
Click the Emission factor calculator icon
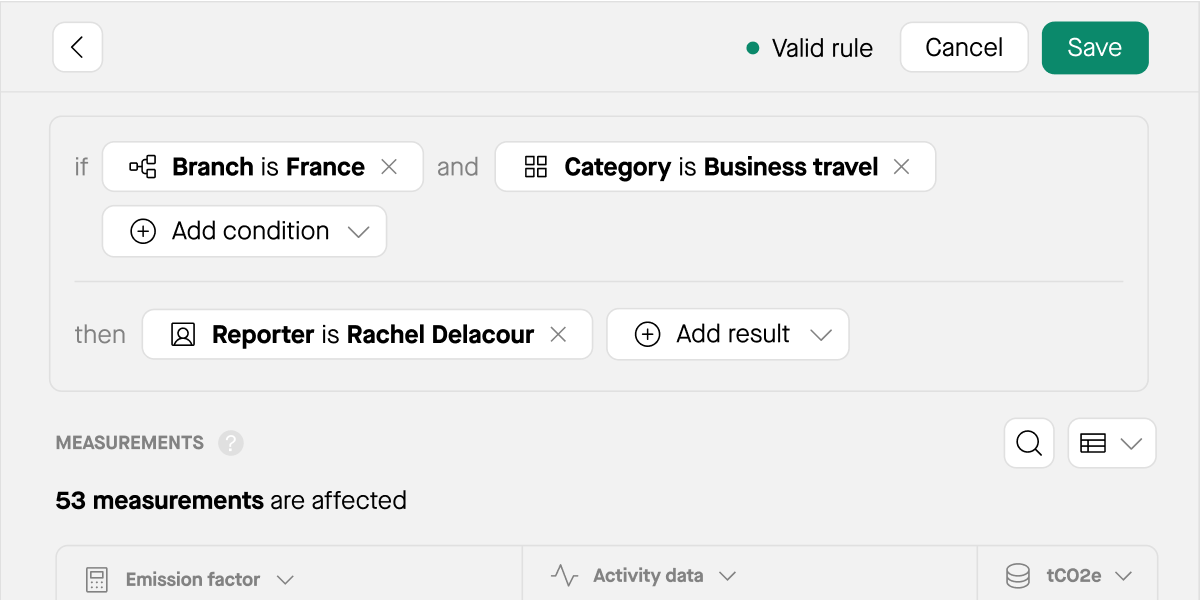[x=97, y=579]
